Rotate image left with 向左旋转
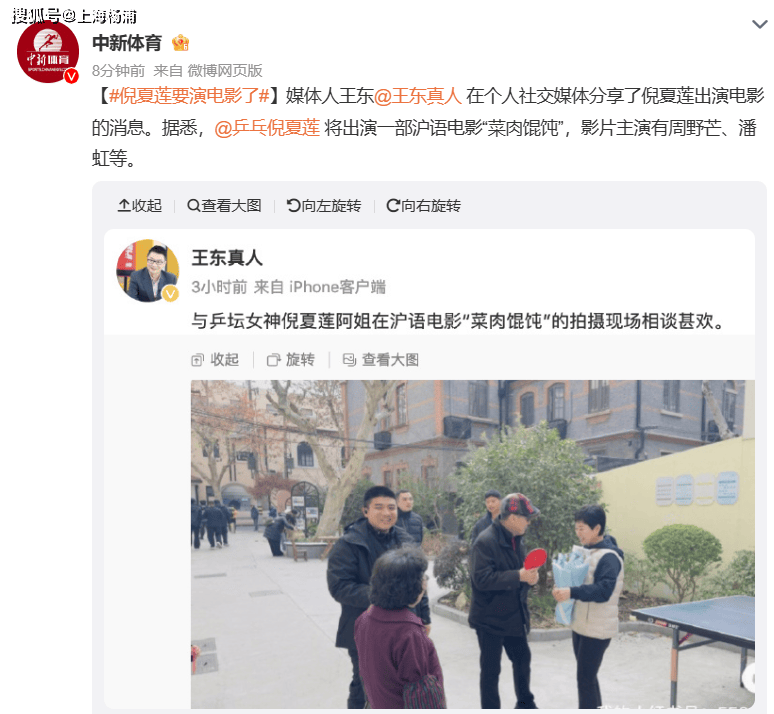Viewport: 774px width, 714px height. [x=324, y=205]
